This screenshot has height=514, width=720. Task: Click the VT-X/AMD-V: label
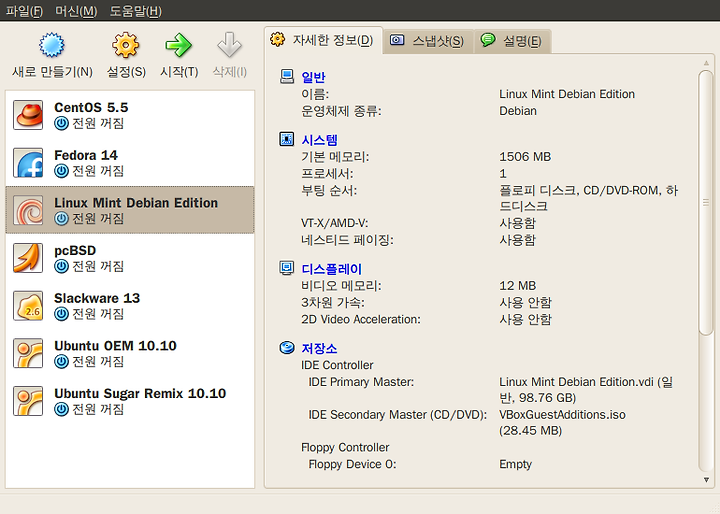point(335,223)
